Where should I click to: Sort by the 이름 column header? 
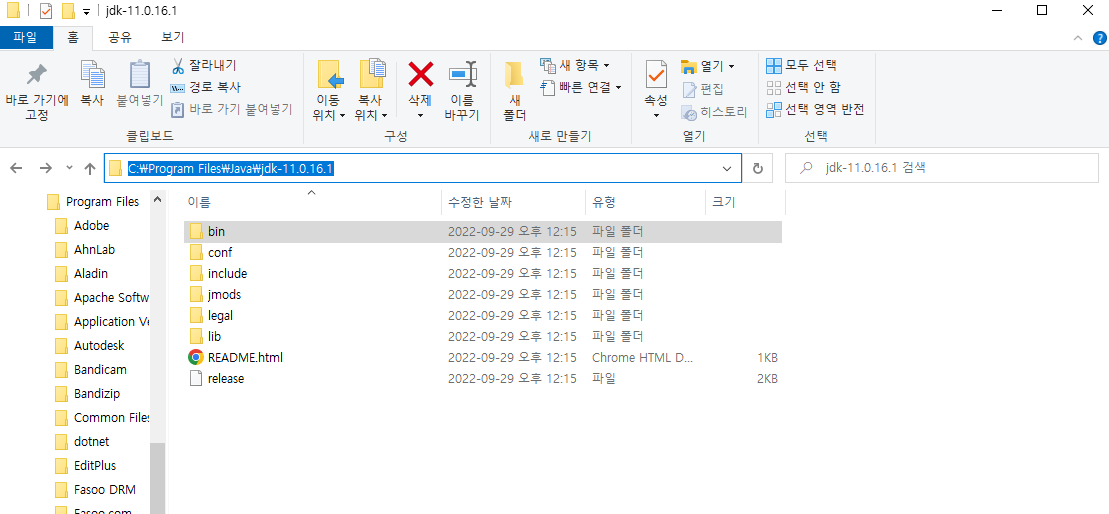tap(311, 202)
